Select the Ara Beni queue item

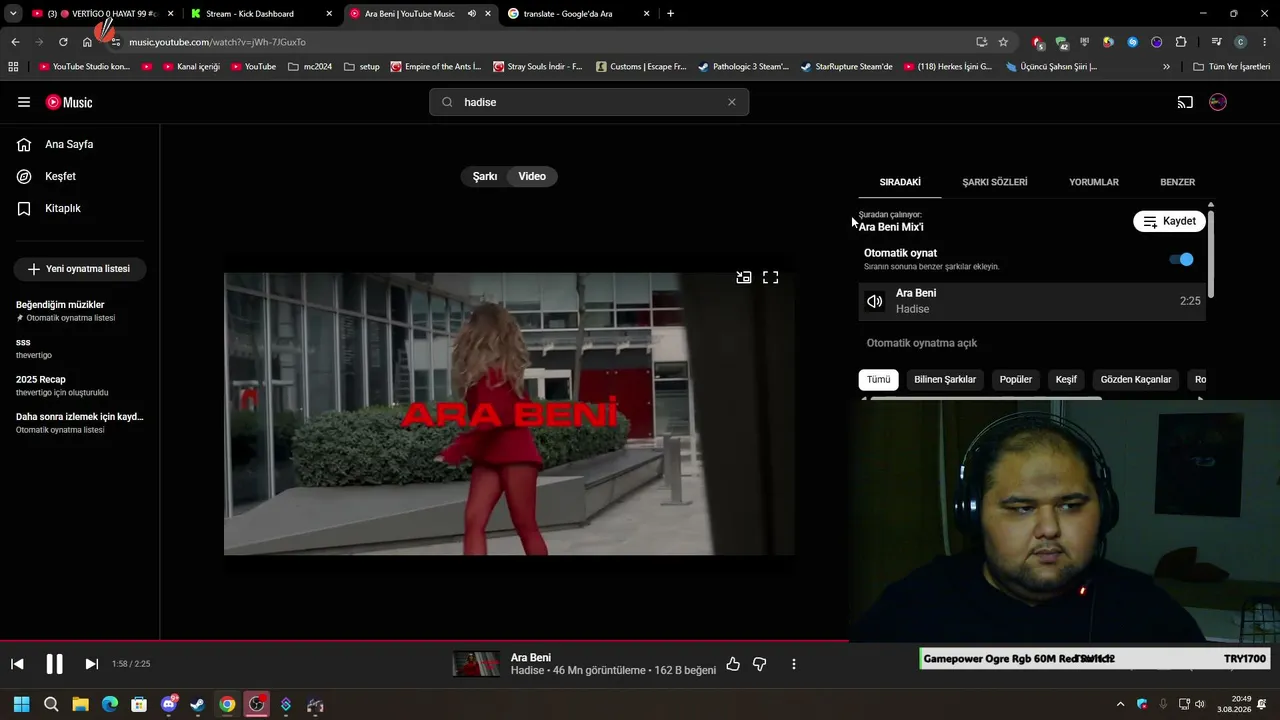point(1032,301)
